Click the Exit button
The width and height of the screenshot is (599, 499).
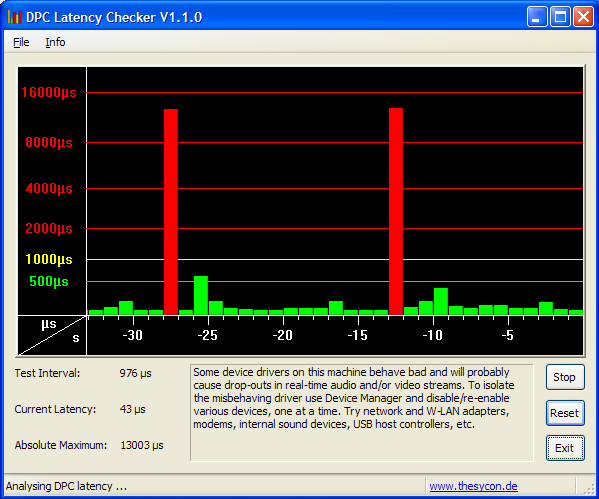pos(565,448)
